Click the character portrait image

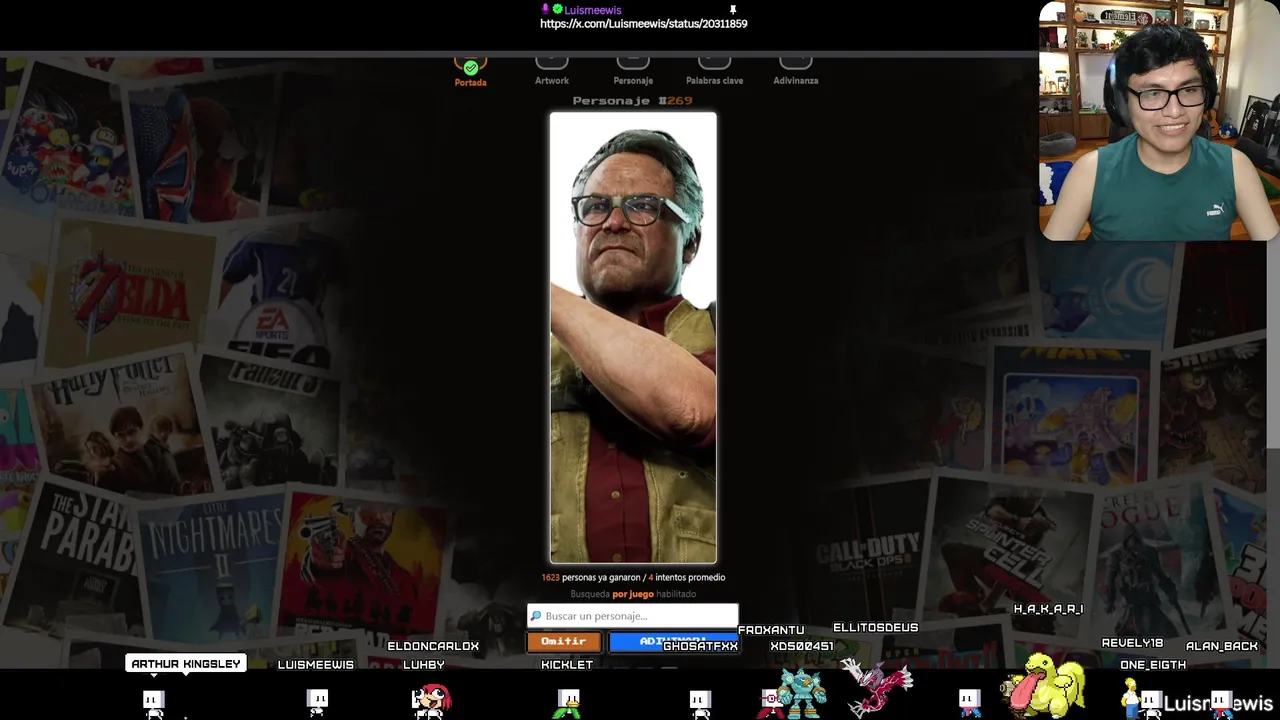[633, 338]
